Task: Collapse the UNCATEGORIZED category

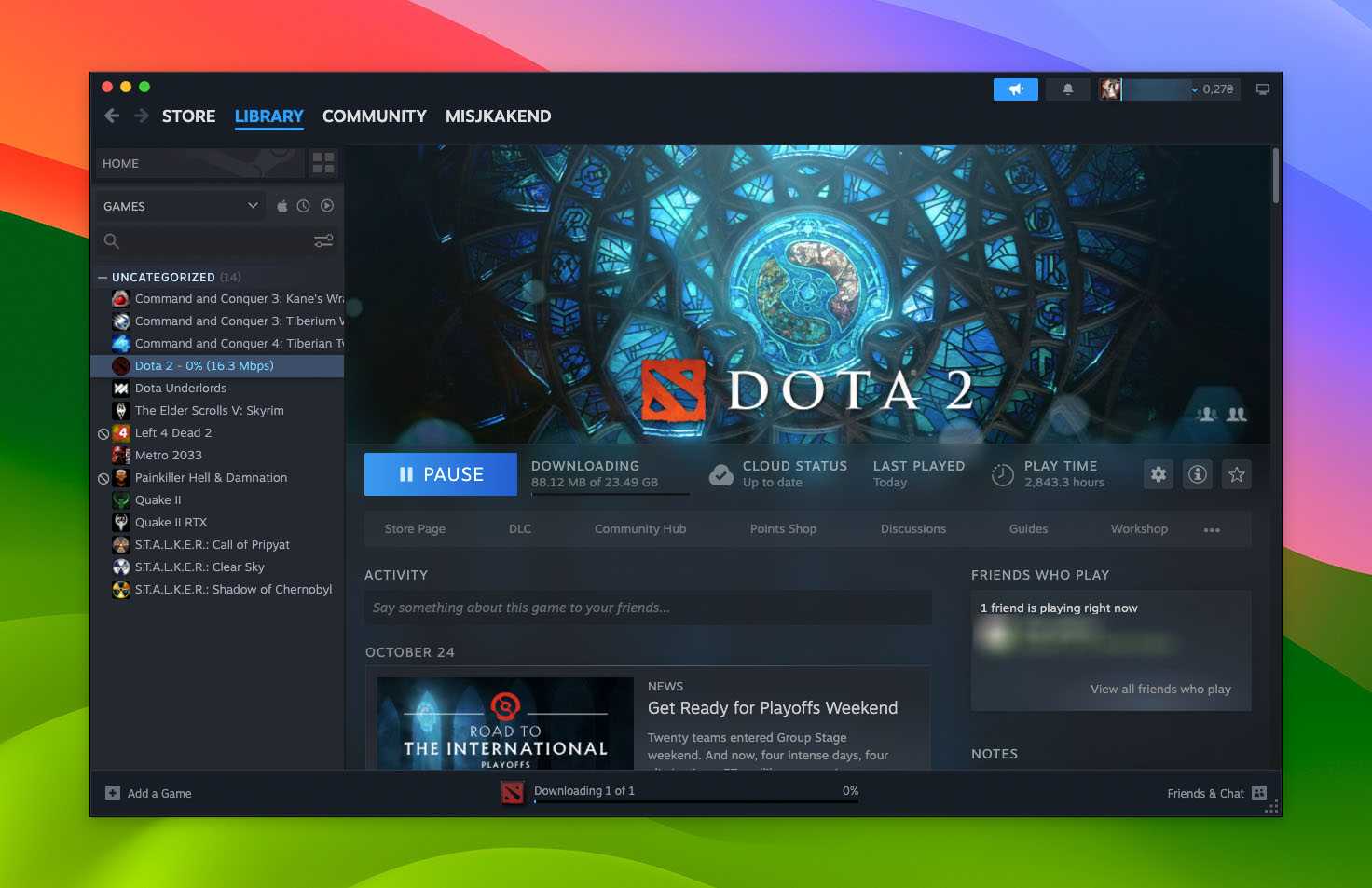Action: click(103, 278)
